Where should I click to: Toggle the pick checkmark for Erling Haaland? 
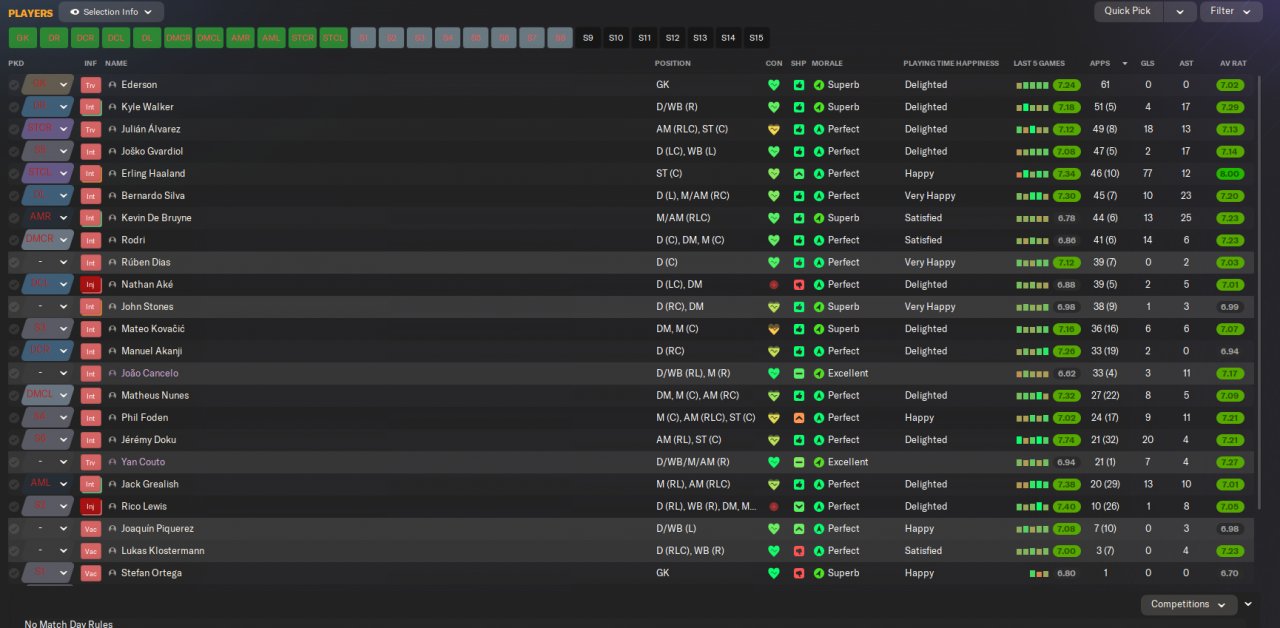(14, 174)
